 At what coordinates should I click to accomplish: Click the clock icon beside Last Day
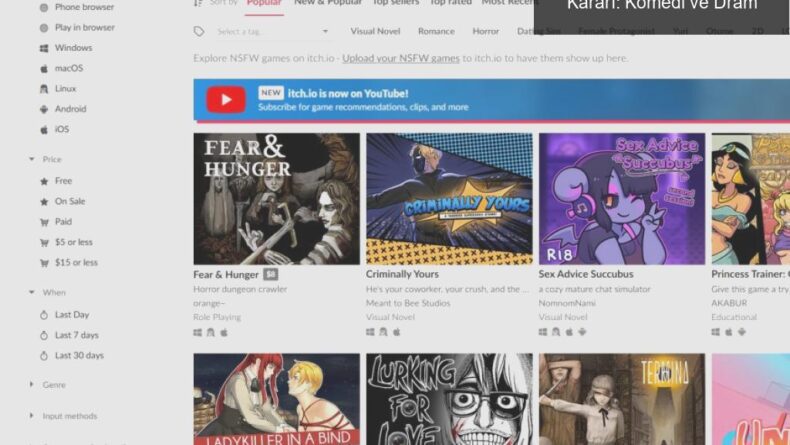click(44, 315)
